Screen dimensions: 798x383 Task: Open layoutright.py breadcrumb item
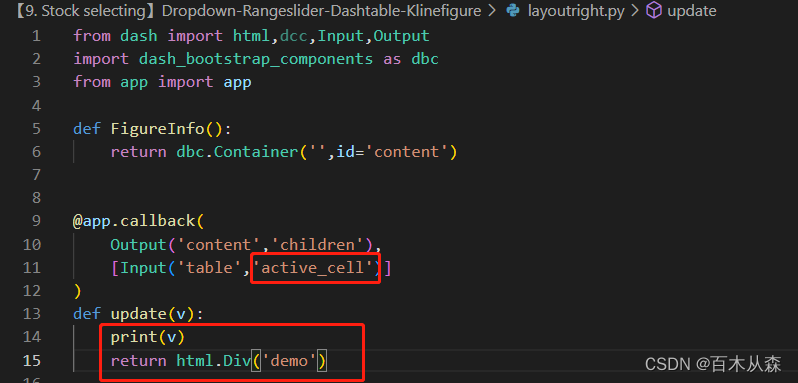(x=576, y=11)
